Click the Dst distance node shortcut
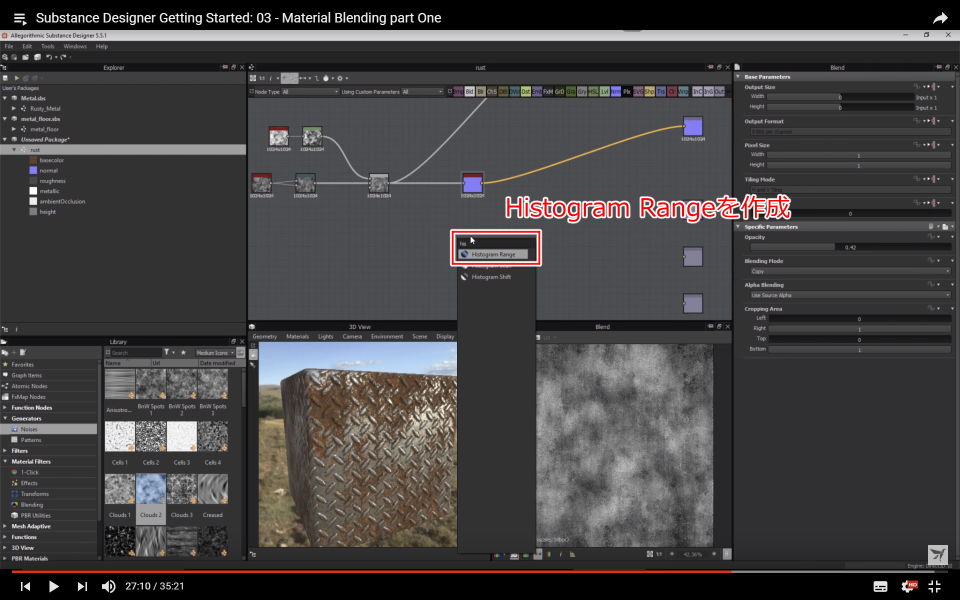This screenshot has width=960, height=600. (525, 92)
